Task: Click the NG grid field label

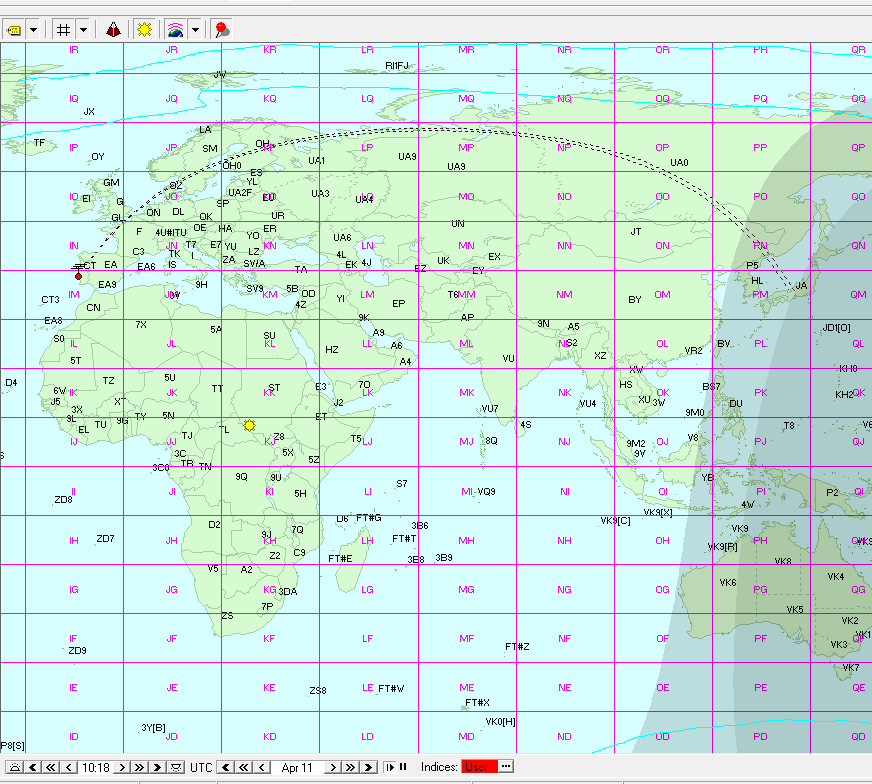Action: tap(564, 589)
